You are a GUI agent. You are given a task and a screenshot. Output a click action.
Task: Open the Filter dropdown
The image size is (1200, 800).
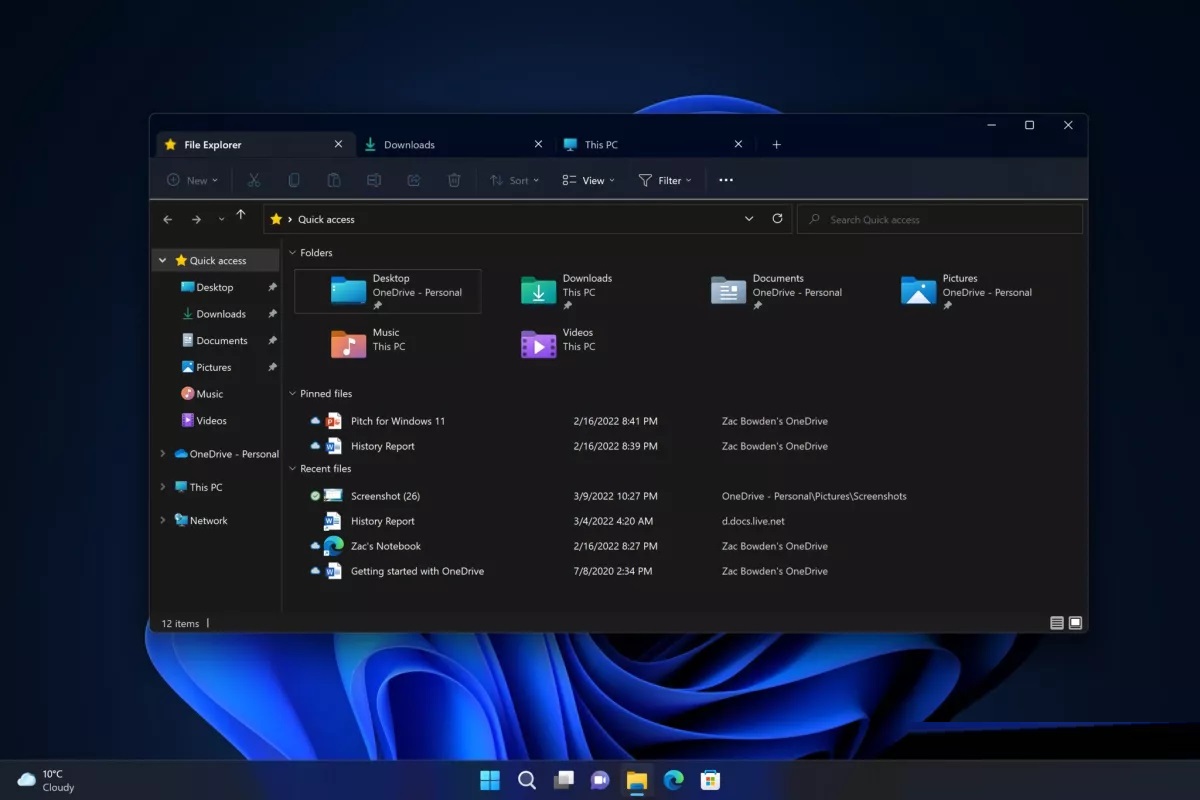[665, 180]
